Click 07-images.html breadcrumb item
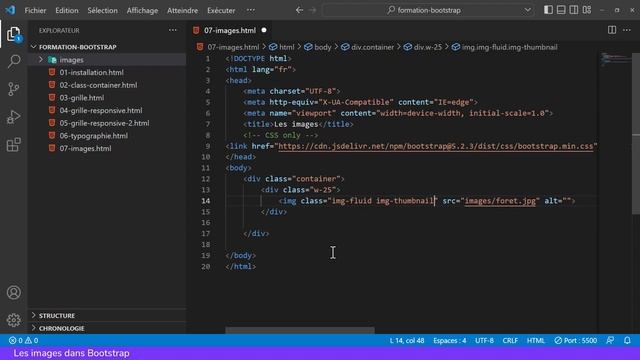The image size is (640, 360). 228,47
